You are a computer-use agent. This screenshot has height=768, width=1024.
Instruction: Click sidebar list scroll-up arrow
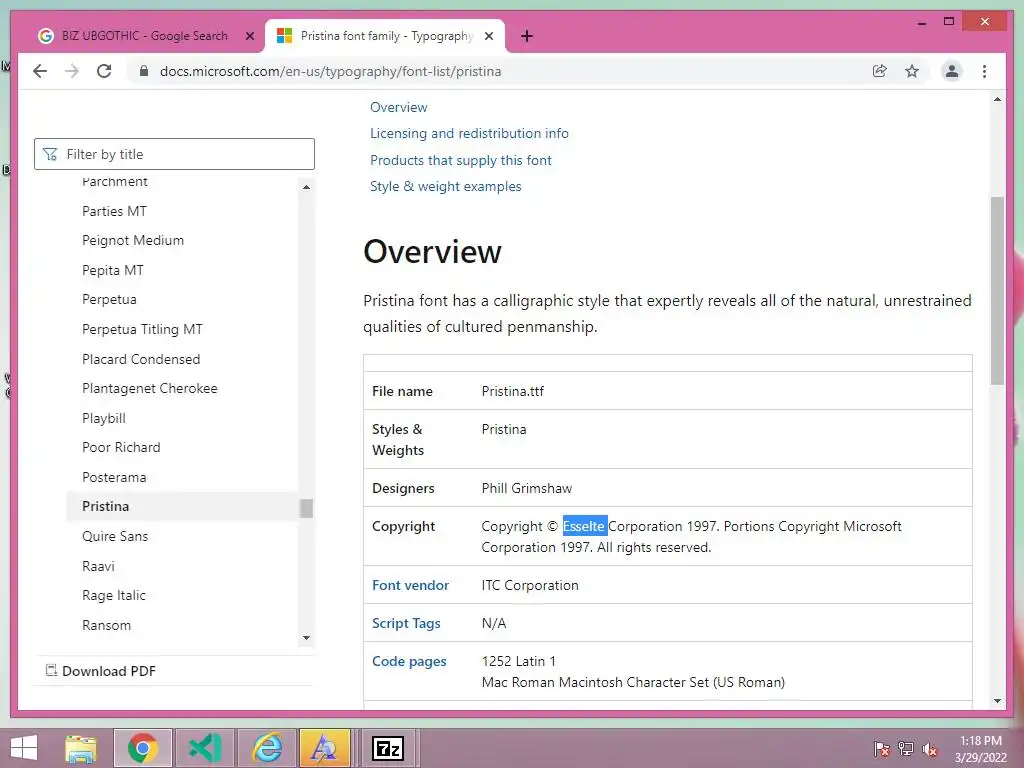(x=306, y=187)
